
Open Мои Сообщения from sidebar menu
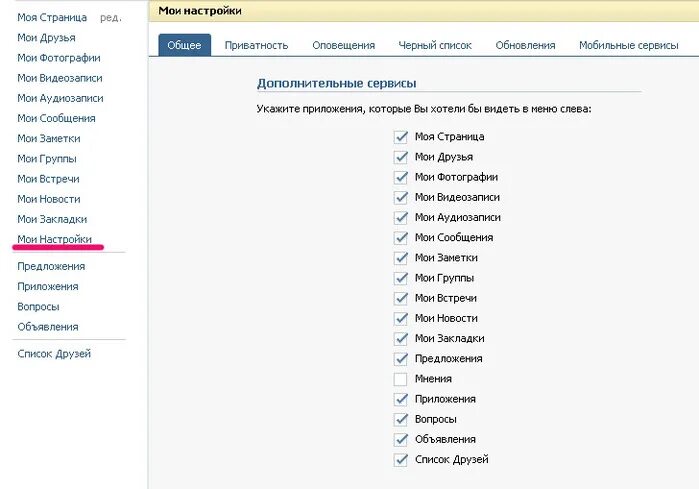tap(56, 119)
